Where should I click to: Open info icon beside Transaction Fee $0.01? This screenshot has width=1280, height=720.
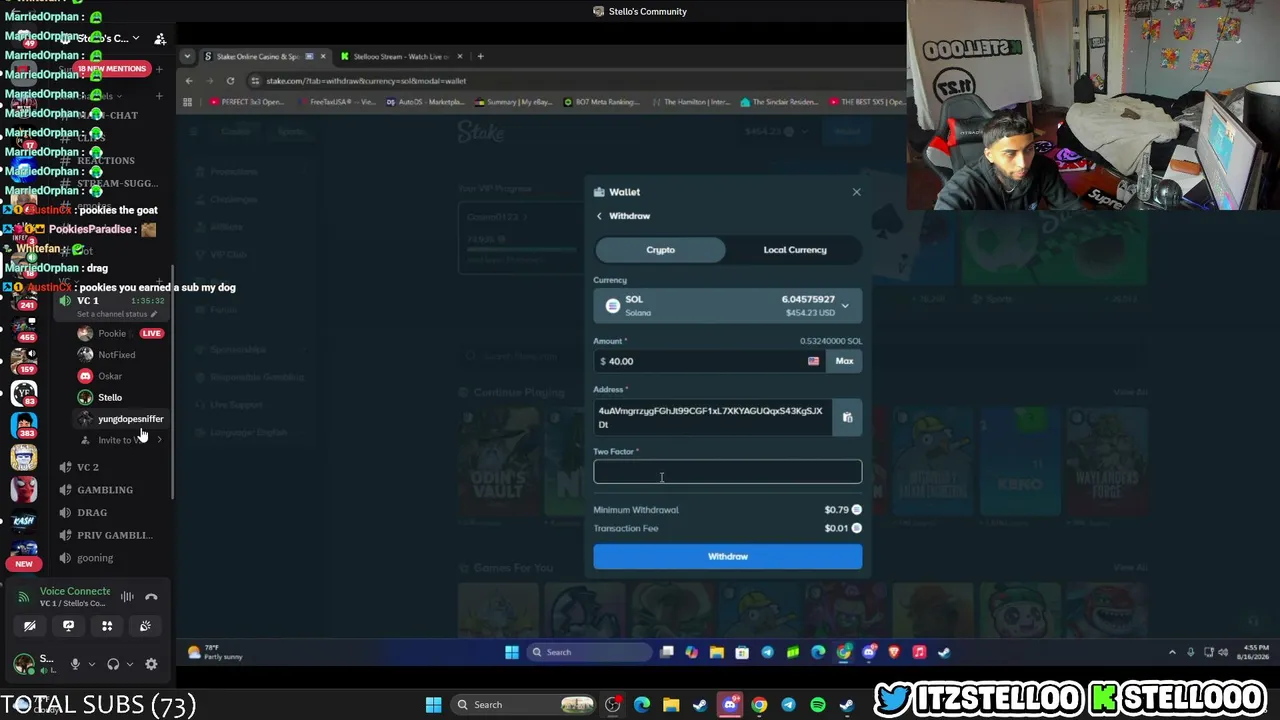point(856,528)
